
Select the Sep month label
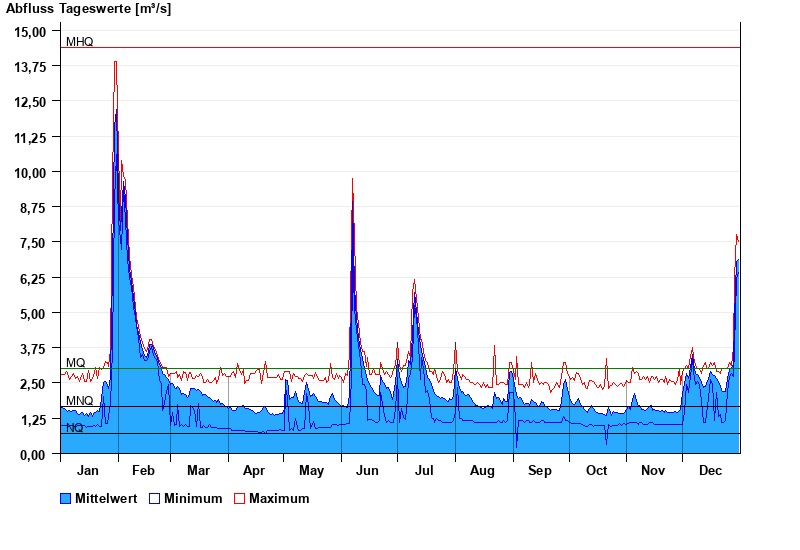point(539,470)
